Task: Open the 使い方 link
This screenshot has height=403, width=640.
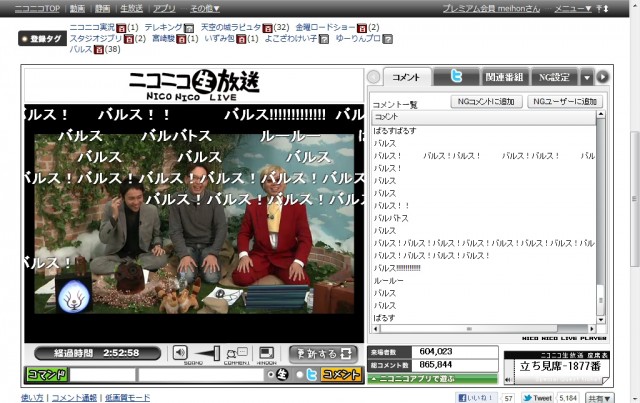Action: coord(32,398)
